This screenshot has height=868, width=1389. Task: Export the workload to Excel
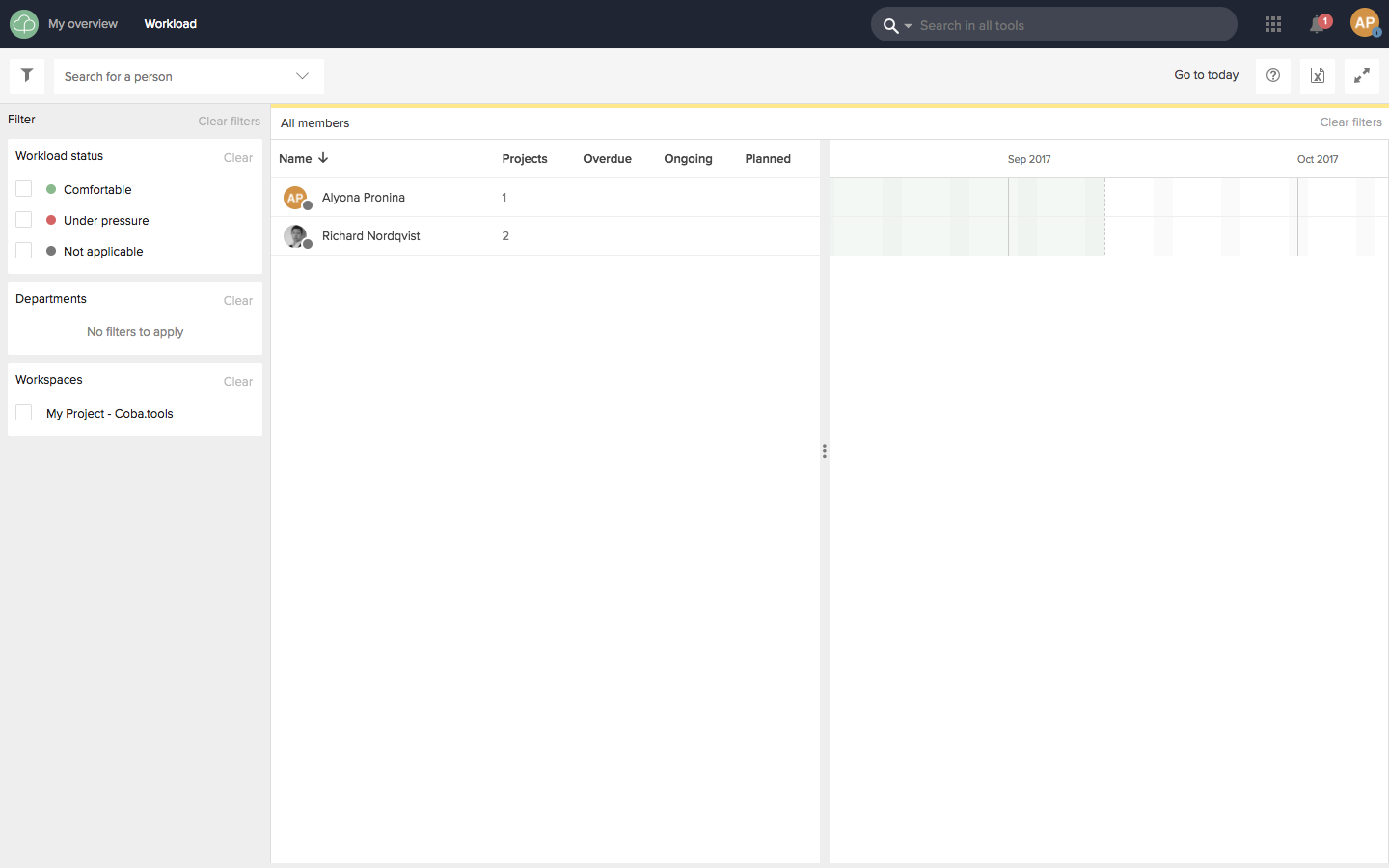pyautogui.click(x=1317, y=75)
